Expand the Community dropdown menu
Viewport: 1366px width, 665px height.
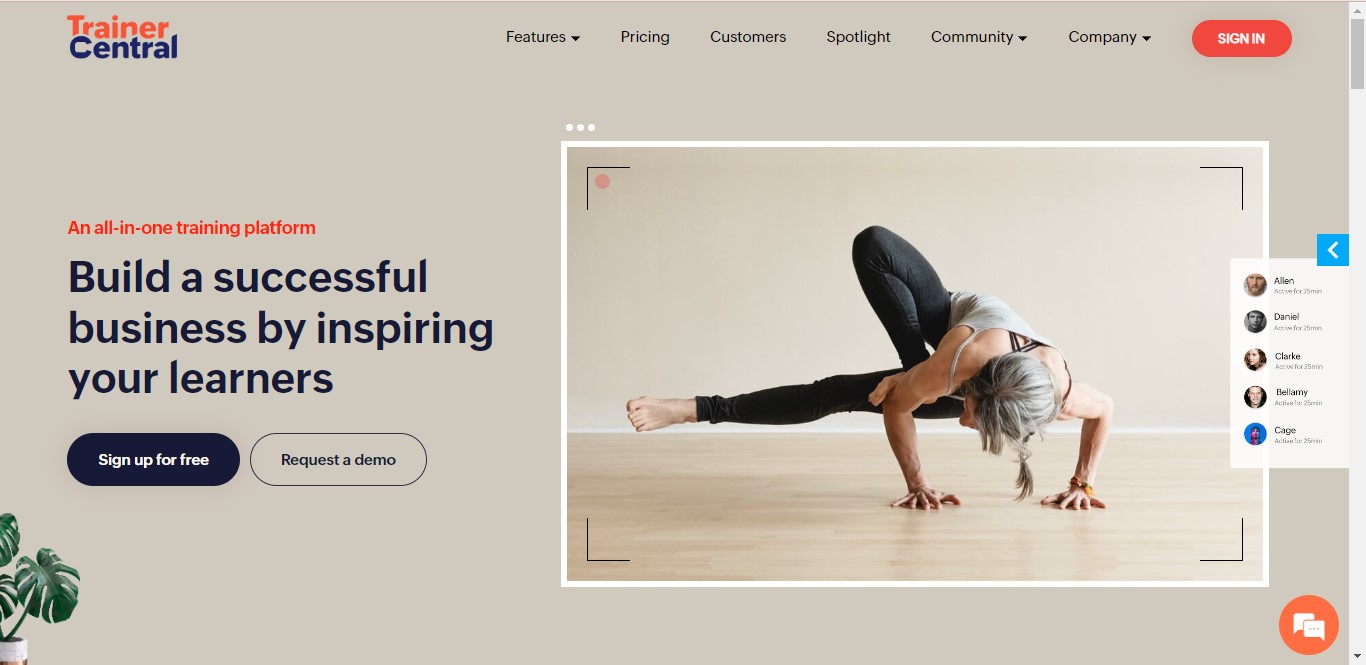pos(979,37)
